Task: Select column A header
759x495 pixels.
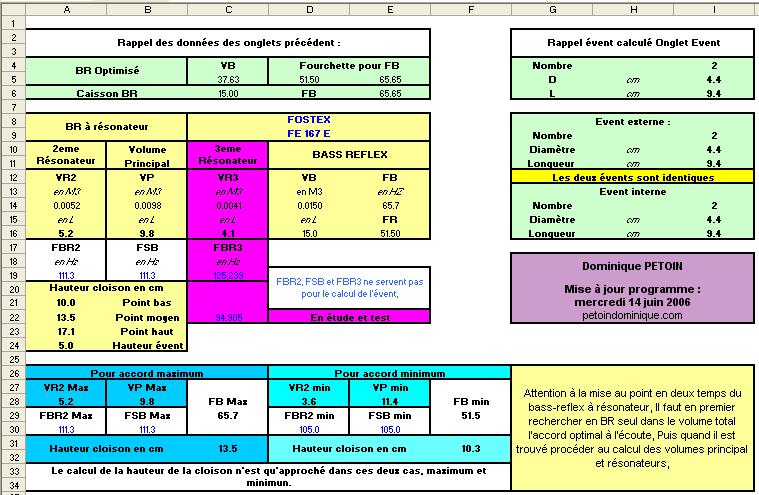Action: pyautogui.click(x=66, y=9)
